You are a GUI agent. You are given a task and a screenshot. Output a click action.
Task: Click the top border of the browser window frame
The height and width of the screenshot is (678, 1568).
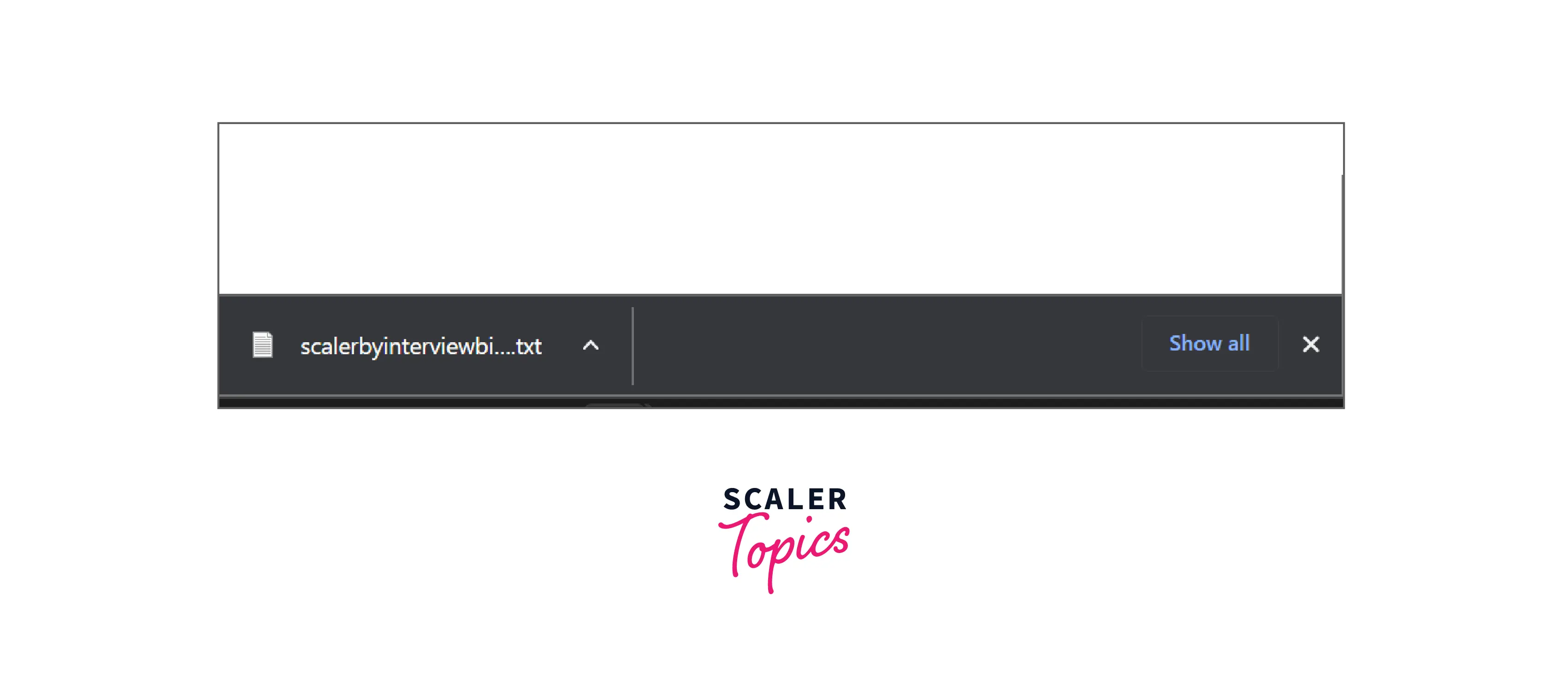pyautogui.click(x=781, y=123)
